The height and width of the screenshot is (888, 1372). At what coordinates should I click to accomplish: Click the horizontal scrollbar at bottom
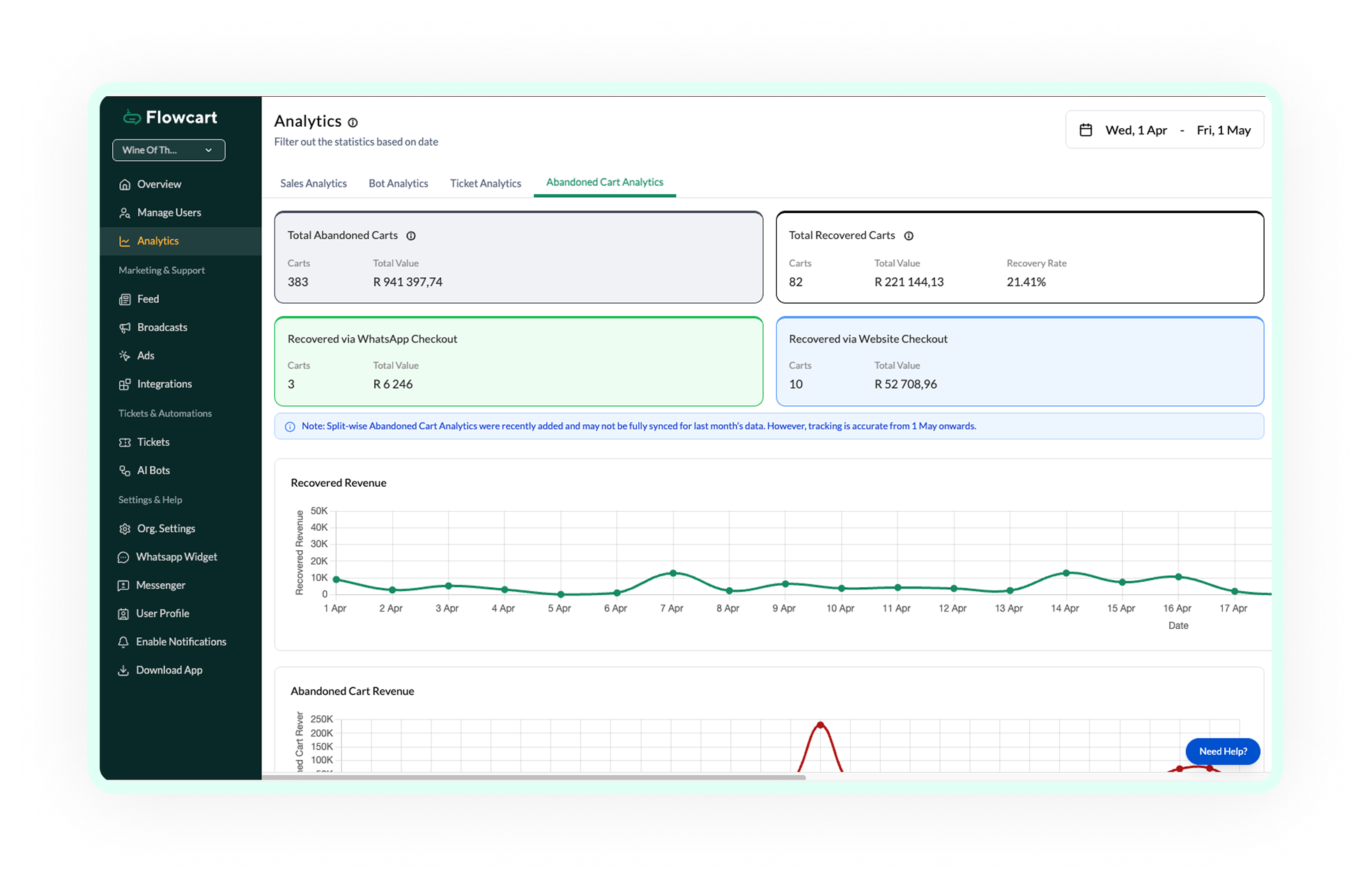click(x=534, y=777)
